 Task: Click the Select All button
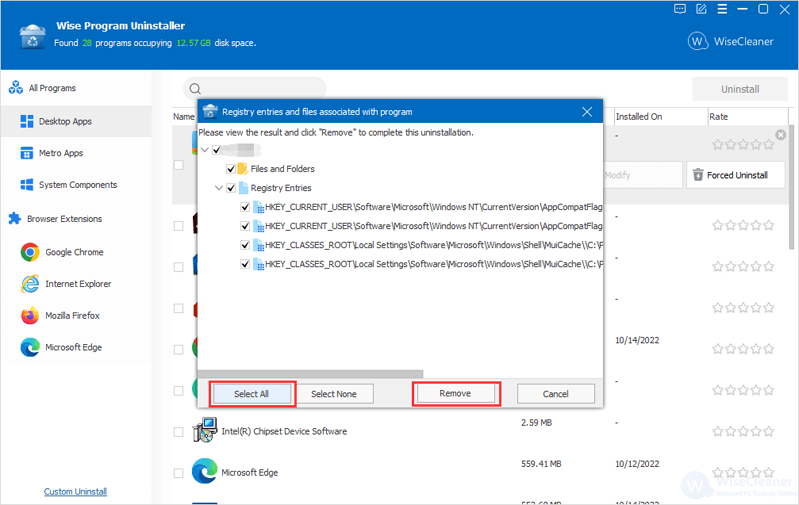tap(252, 394)
